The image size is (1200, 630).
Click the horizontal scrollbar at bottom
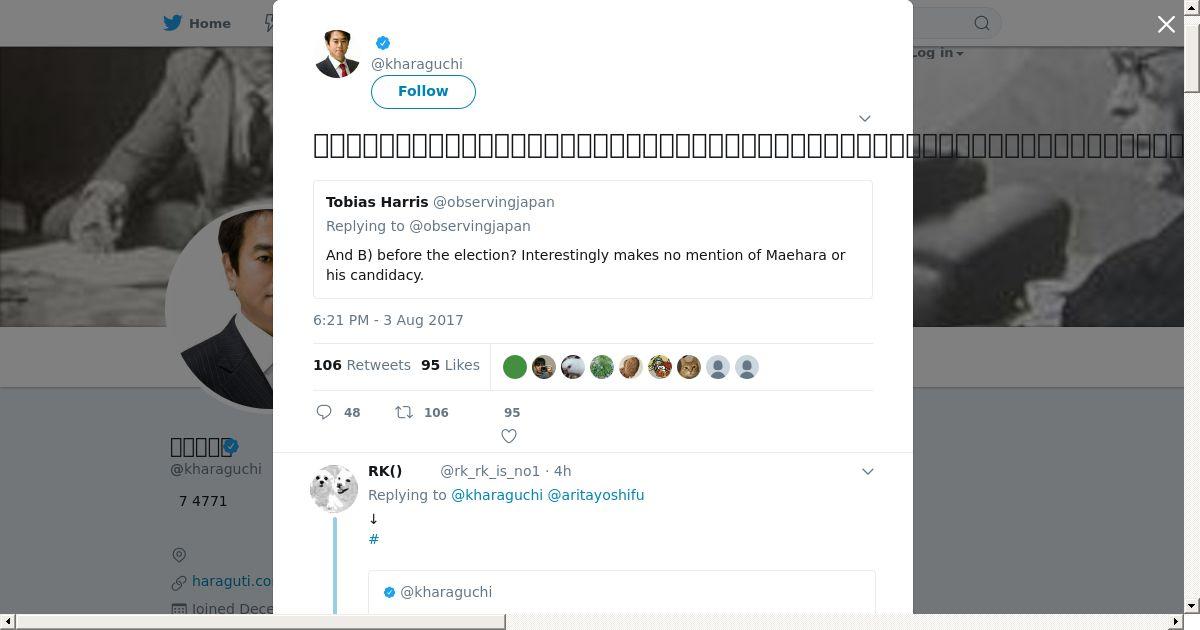click(x=260, y=622)
